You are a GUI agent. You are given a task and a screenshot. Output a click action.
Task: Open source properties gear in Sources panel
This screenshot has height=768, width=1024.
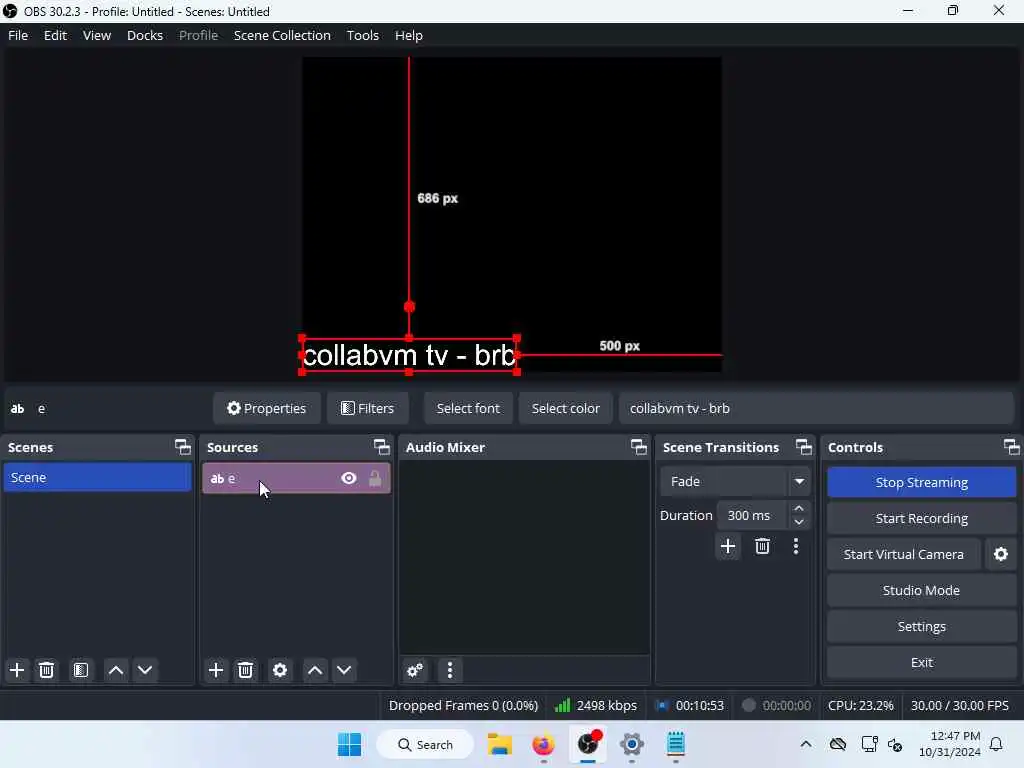click(280, 670)
